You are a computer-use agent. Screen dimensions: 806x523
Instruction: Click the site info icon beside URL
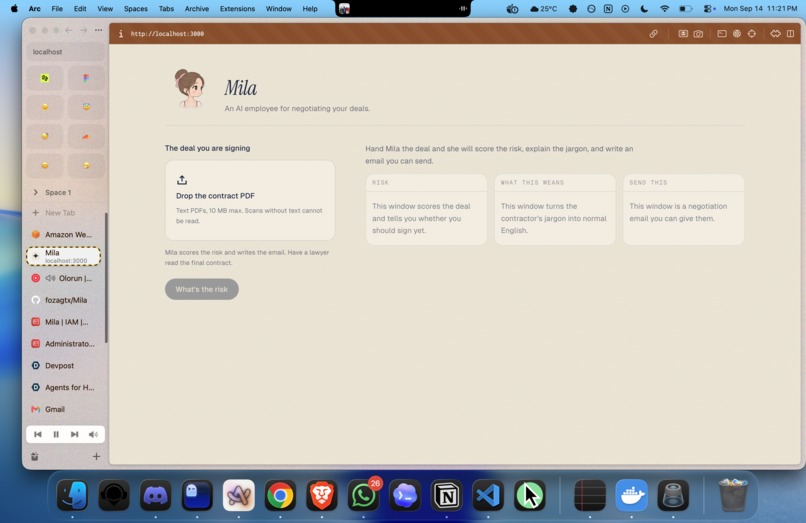121,34
